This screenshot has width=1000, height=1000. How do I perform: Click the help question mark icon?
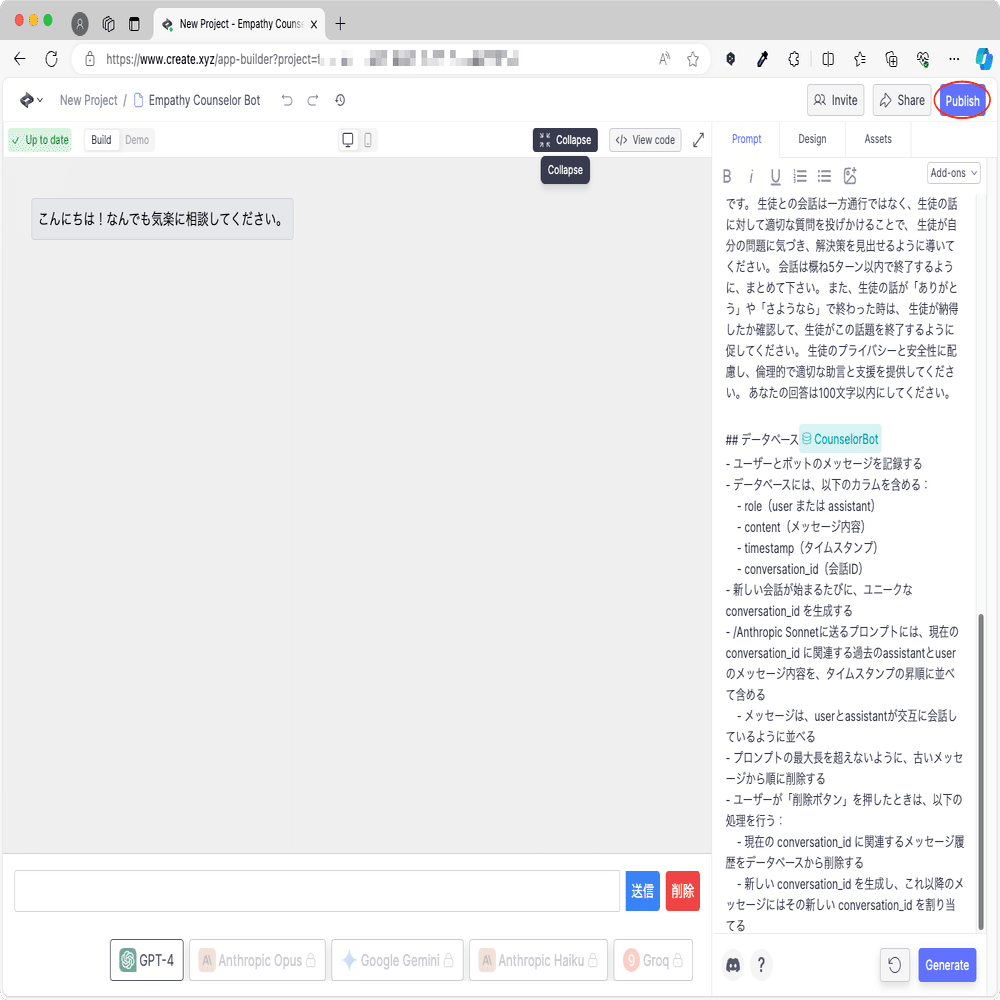click(761, 965)
